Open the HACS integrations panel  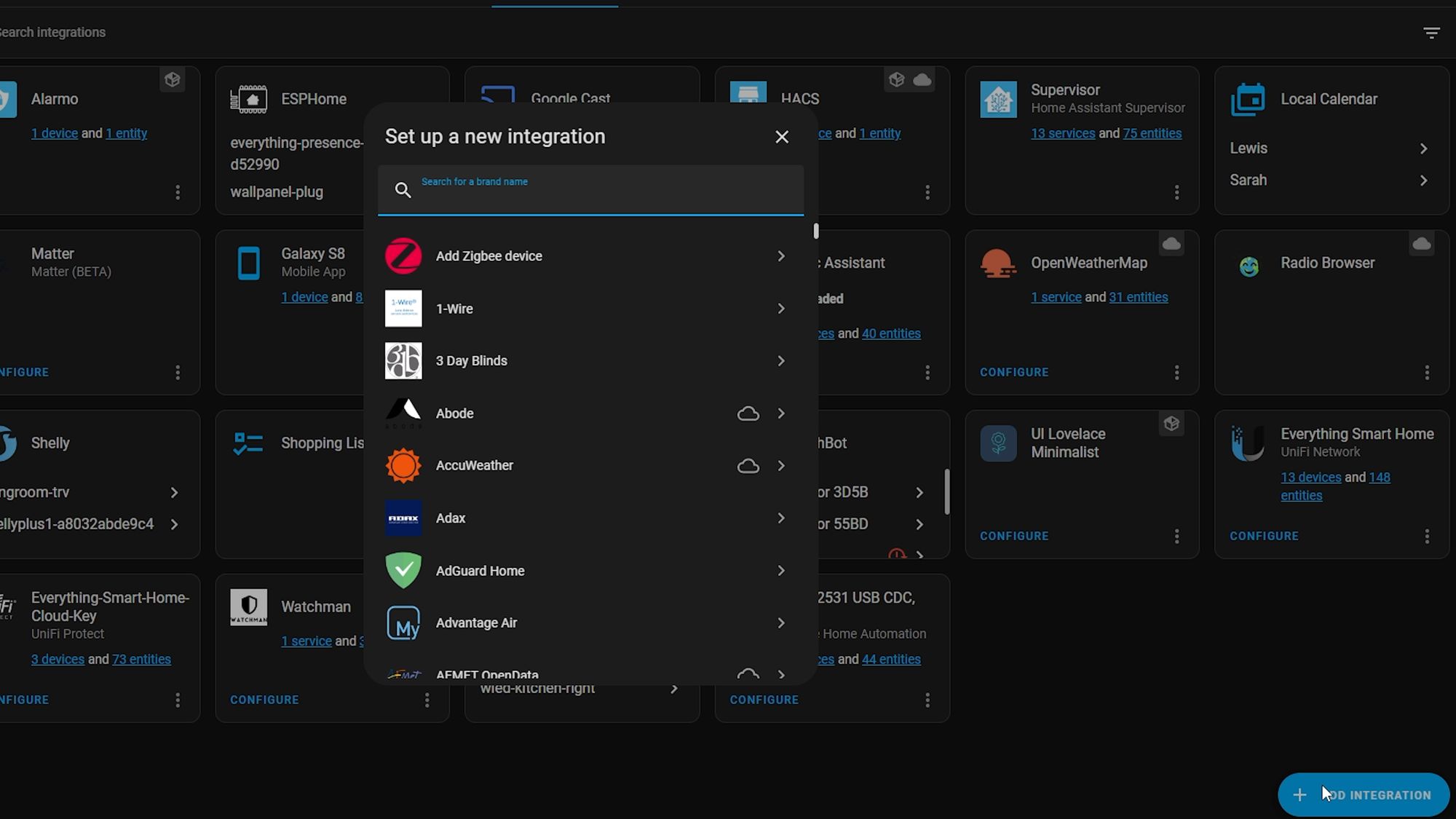800,99
